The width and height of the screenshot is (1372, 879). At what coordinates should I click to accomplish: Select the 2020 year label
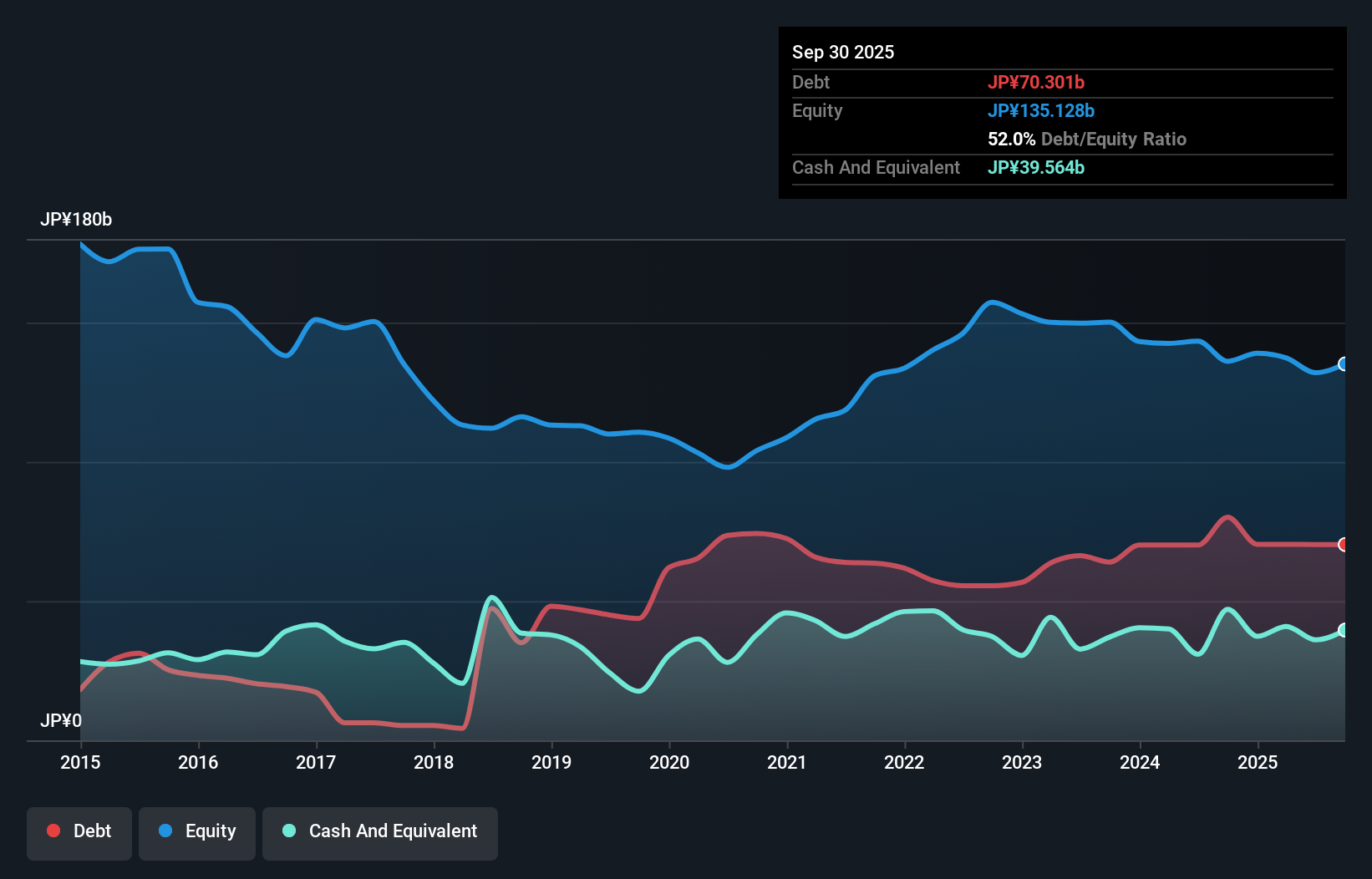[x=669, y=762]
